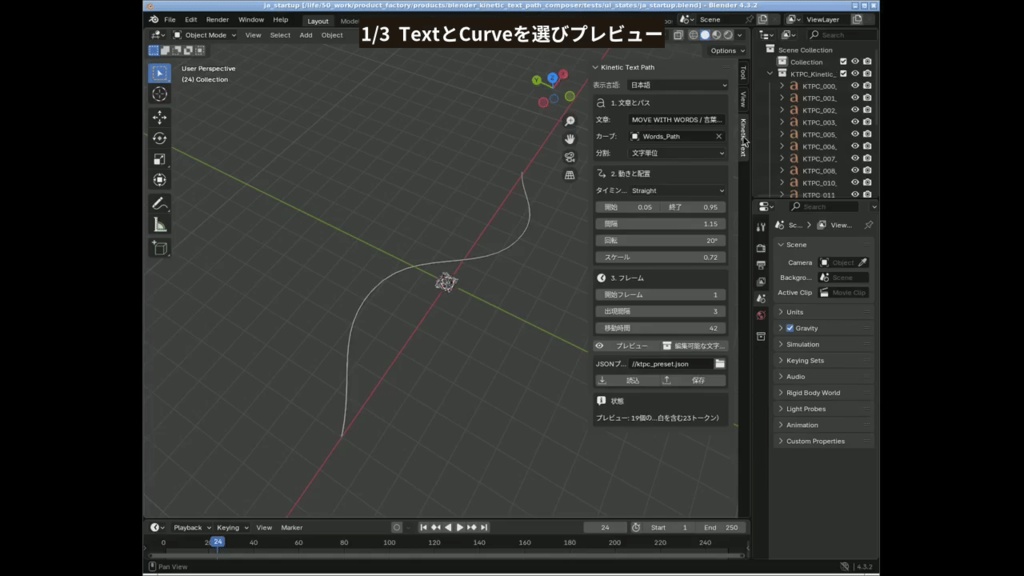Select the Select Box tool

[160, 73]
